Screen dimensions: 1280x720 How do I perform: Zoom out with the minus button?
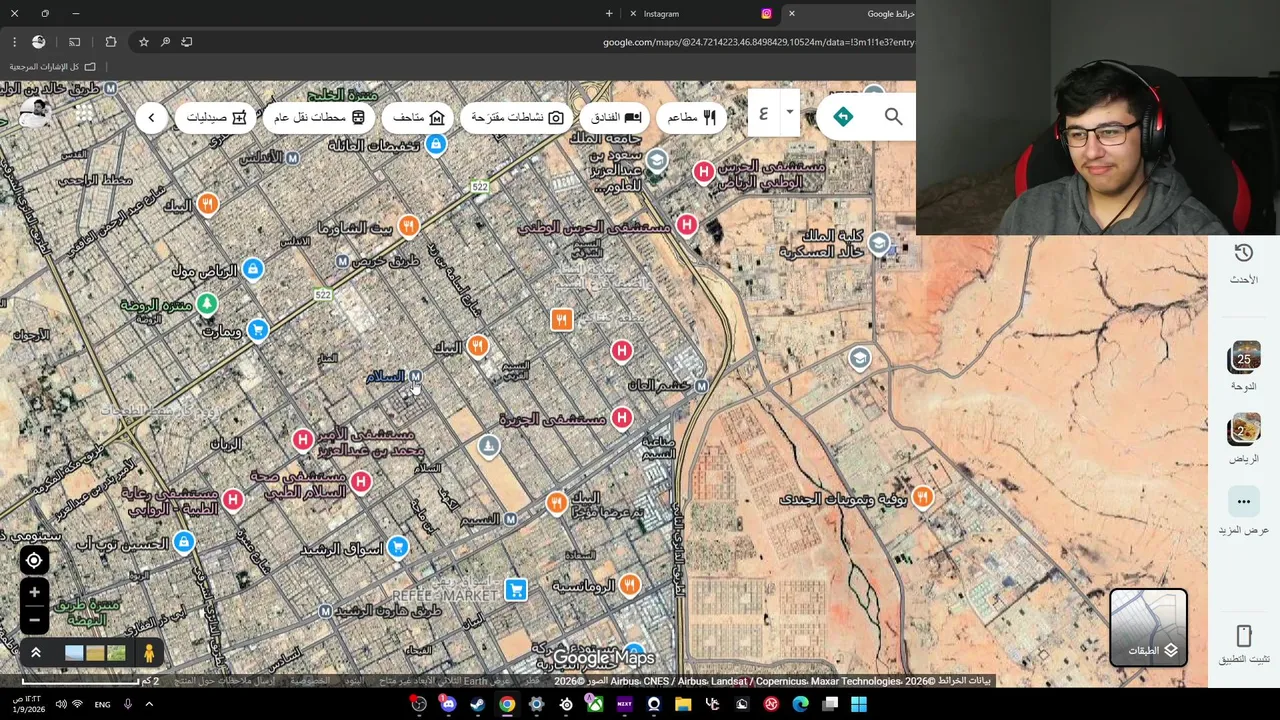click(34, 620)
